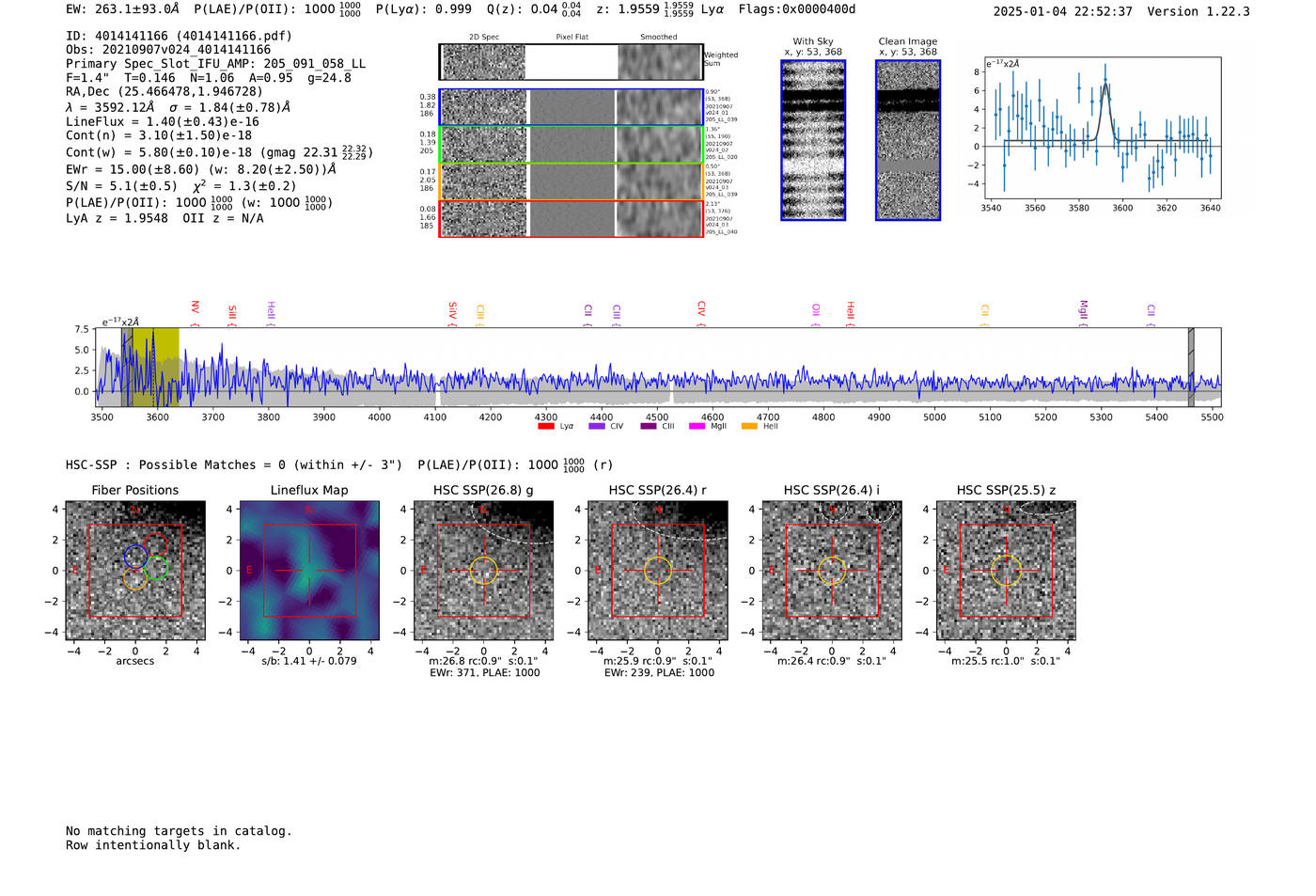The image size is (1316, 896).
Task: Click the orange fiber circle in Fiber Positions
Action: pyautogui.click(x=134, y=578)
